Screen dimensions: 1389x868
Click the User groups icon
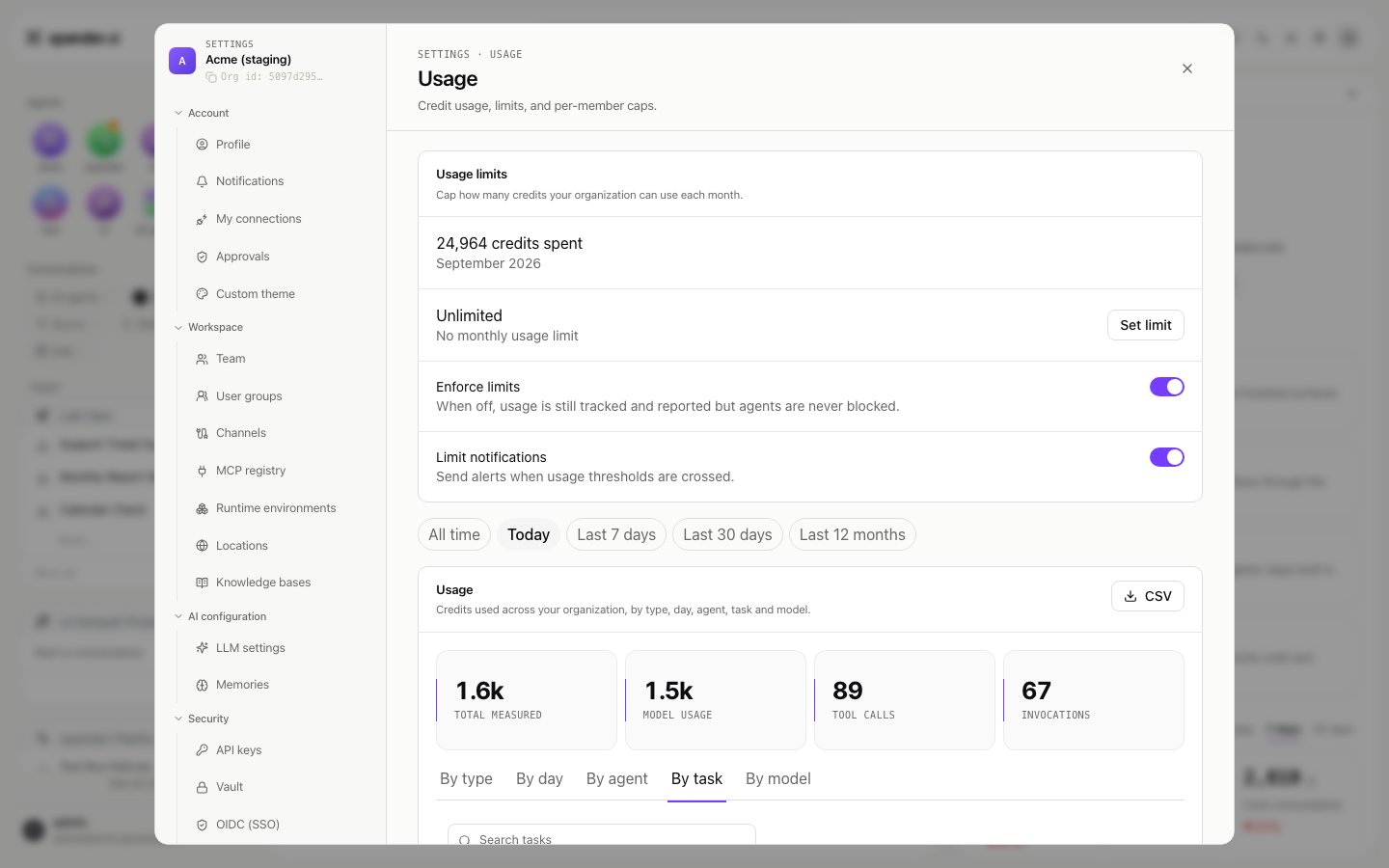tap(202, 396)
